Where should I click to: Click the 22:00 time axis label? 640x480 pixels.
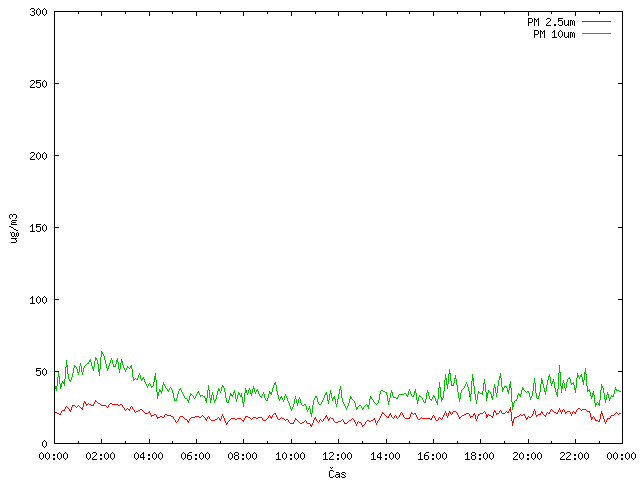coord(574,456)
